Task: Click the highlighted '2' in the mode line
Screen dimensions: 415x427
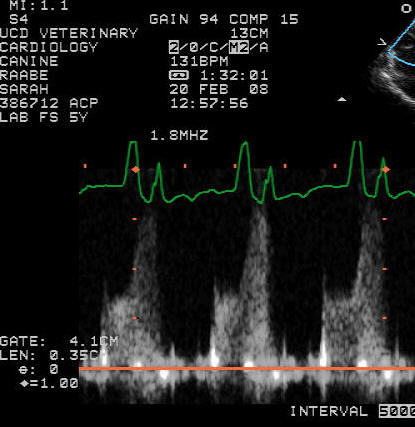Action: coord(174,47)
